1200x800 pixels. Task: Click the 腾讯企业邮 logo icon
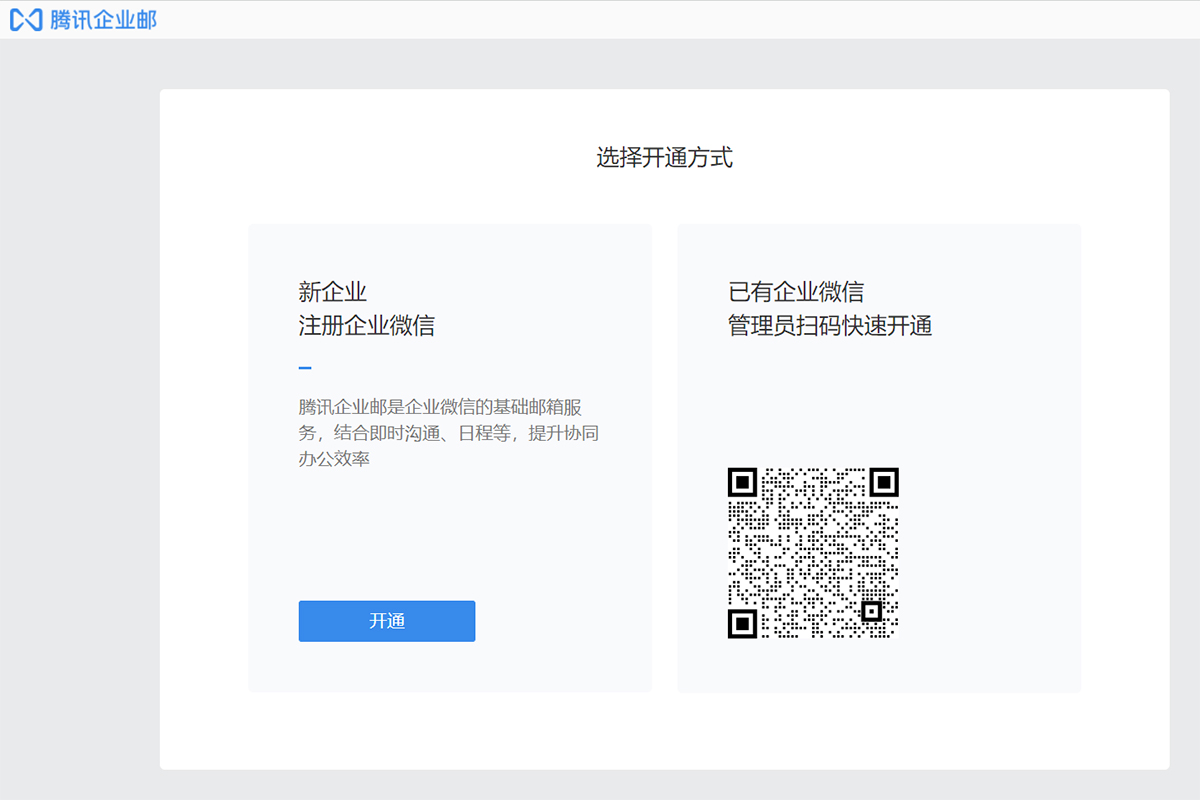tap(26, 20)
